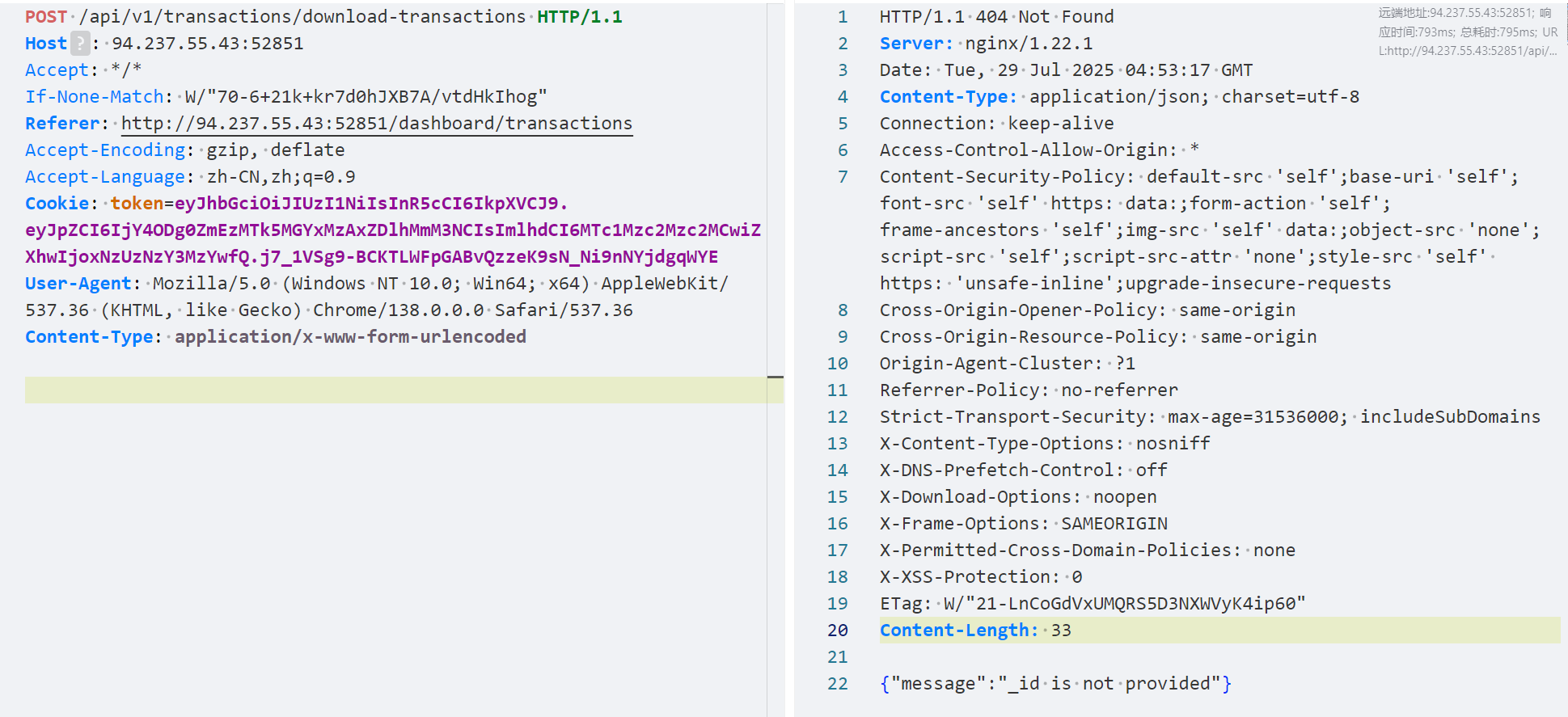This screenshot has width=1568, height=717.
Task: Click the request editor scrollbar marker
Action: (775, 377)
